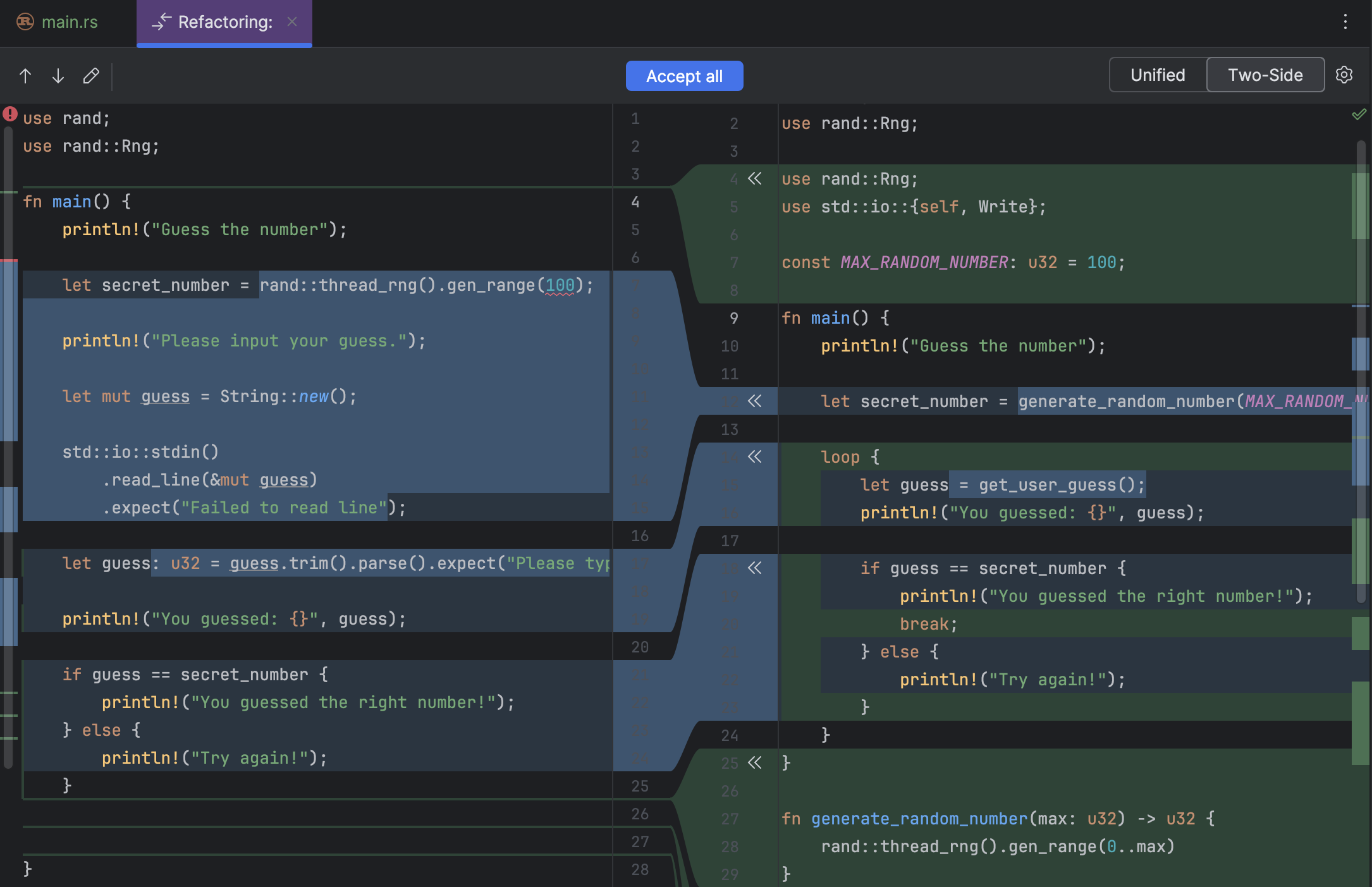
Task: Jump to next difference with down arrow
Action: click(x=58, y=76)
